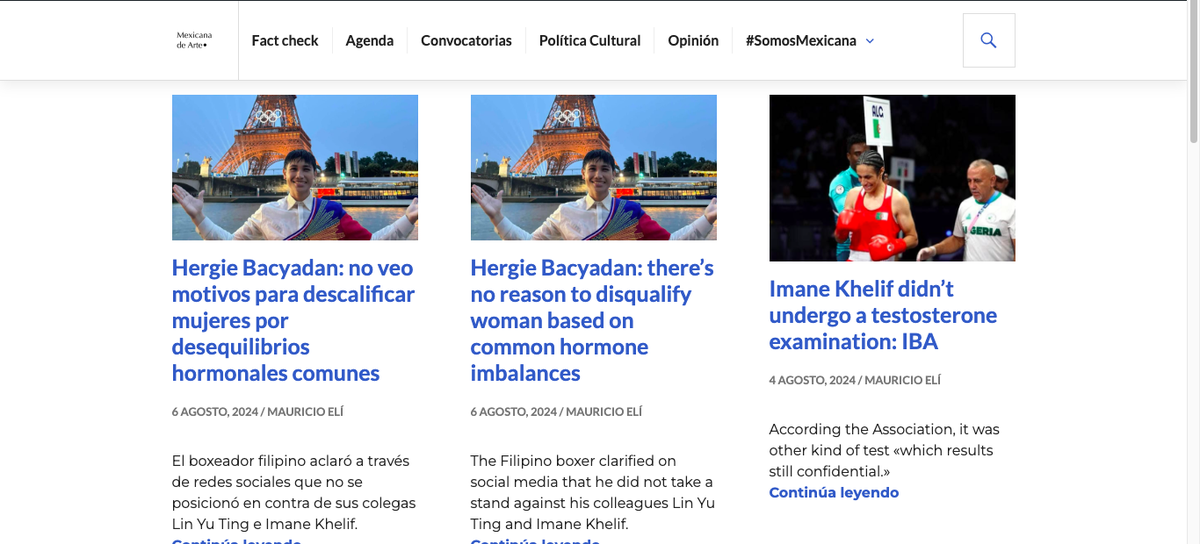The height and width of the screenshot is (544, 1200).
Task: Open the Imane Khelif boxing photo thumbnail
Action: pyautogui.click(x=892, y=178)
